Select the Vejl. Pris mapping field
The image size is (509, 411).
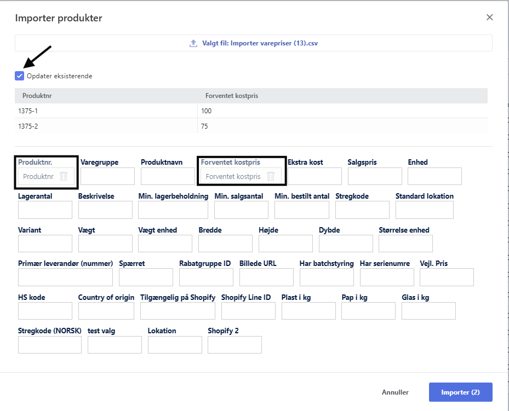(x=446, y=277)
